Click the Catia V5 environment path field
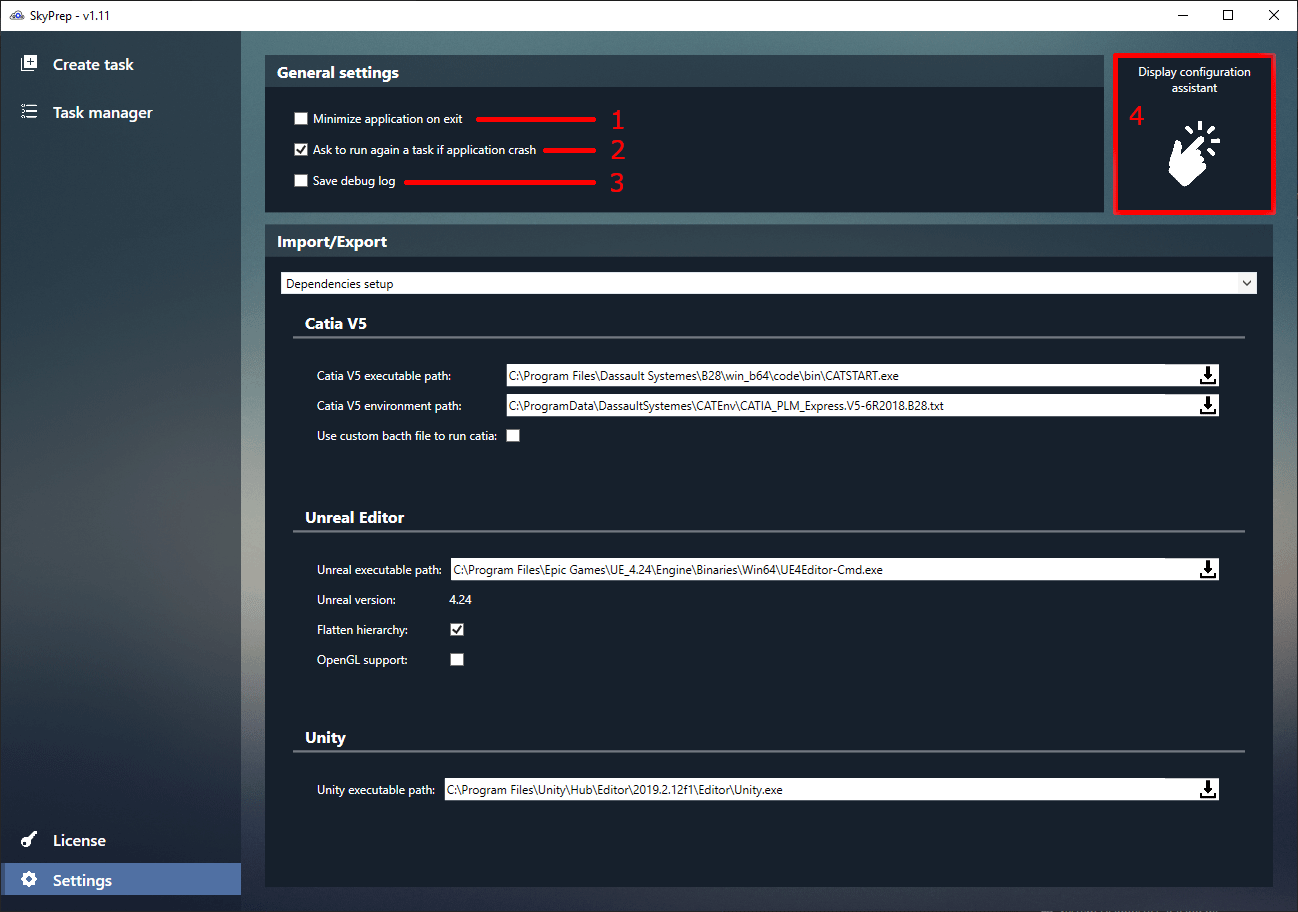The width and height of the screenshot is (1298, 912). (850, 405)
